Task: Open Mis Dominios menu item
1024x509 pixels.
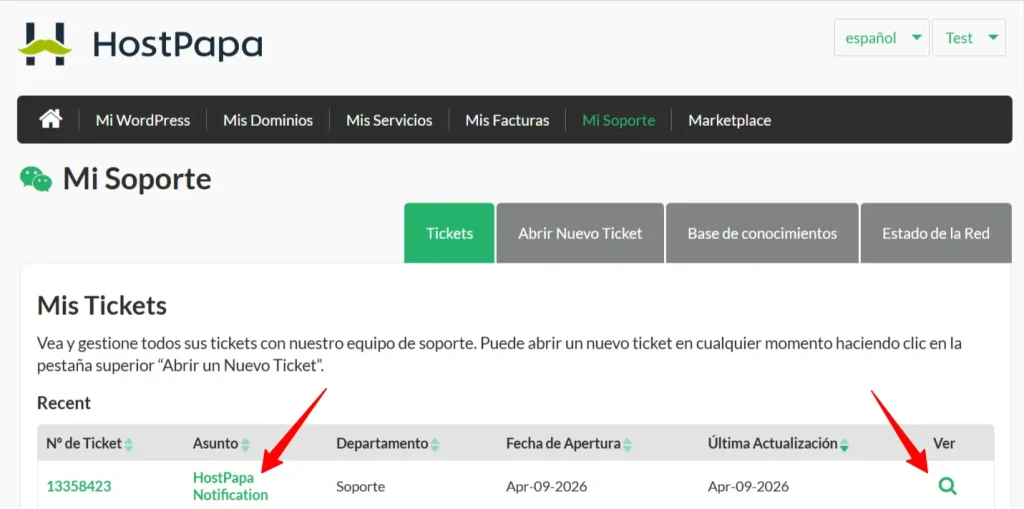Action: click(268, 120)
